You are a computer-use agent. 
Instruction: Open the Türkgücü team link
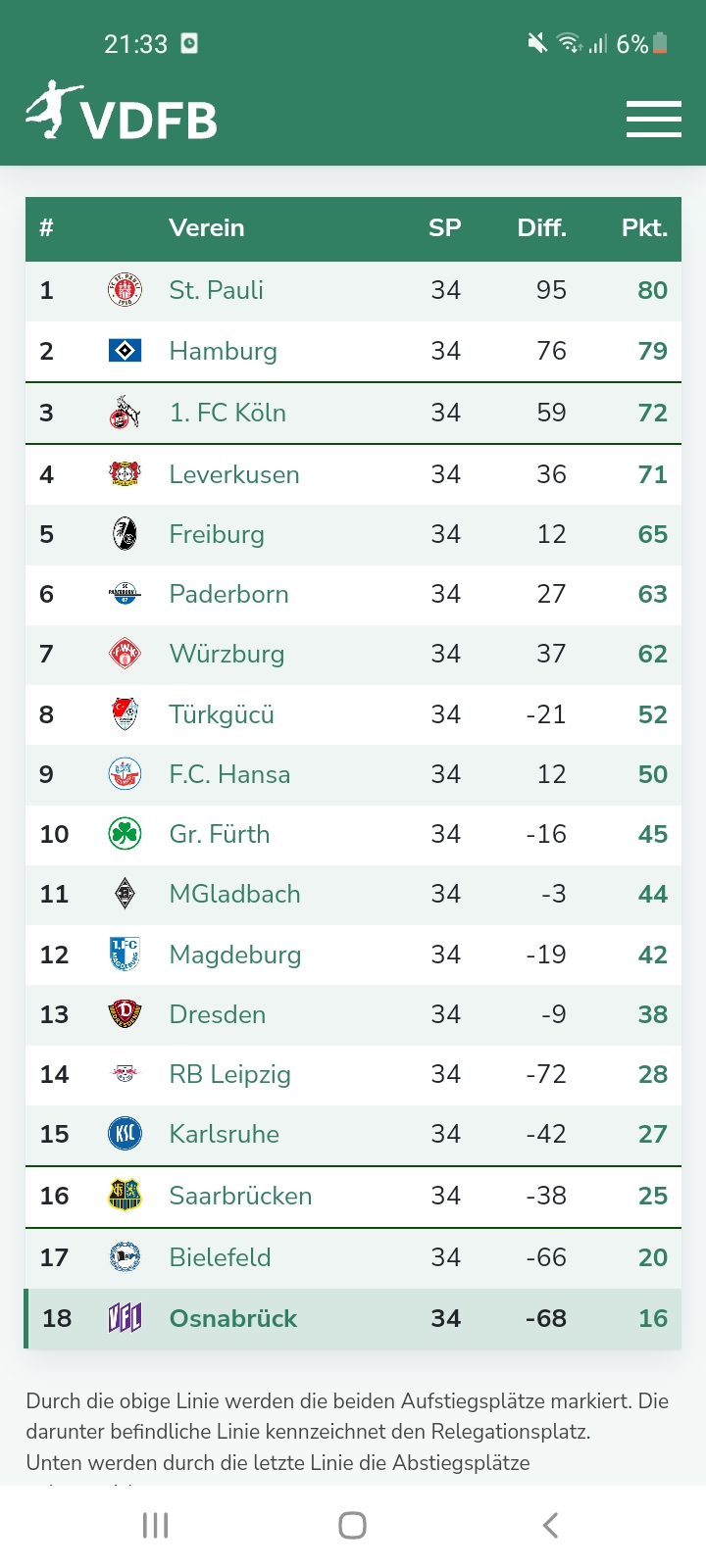point(222,714)
